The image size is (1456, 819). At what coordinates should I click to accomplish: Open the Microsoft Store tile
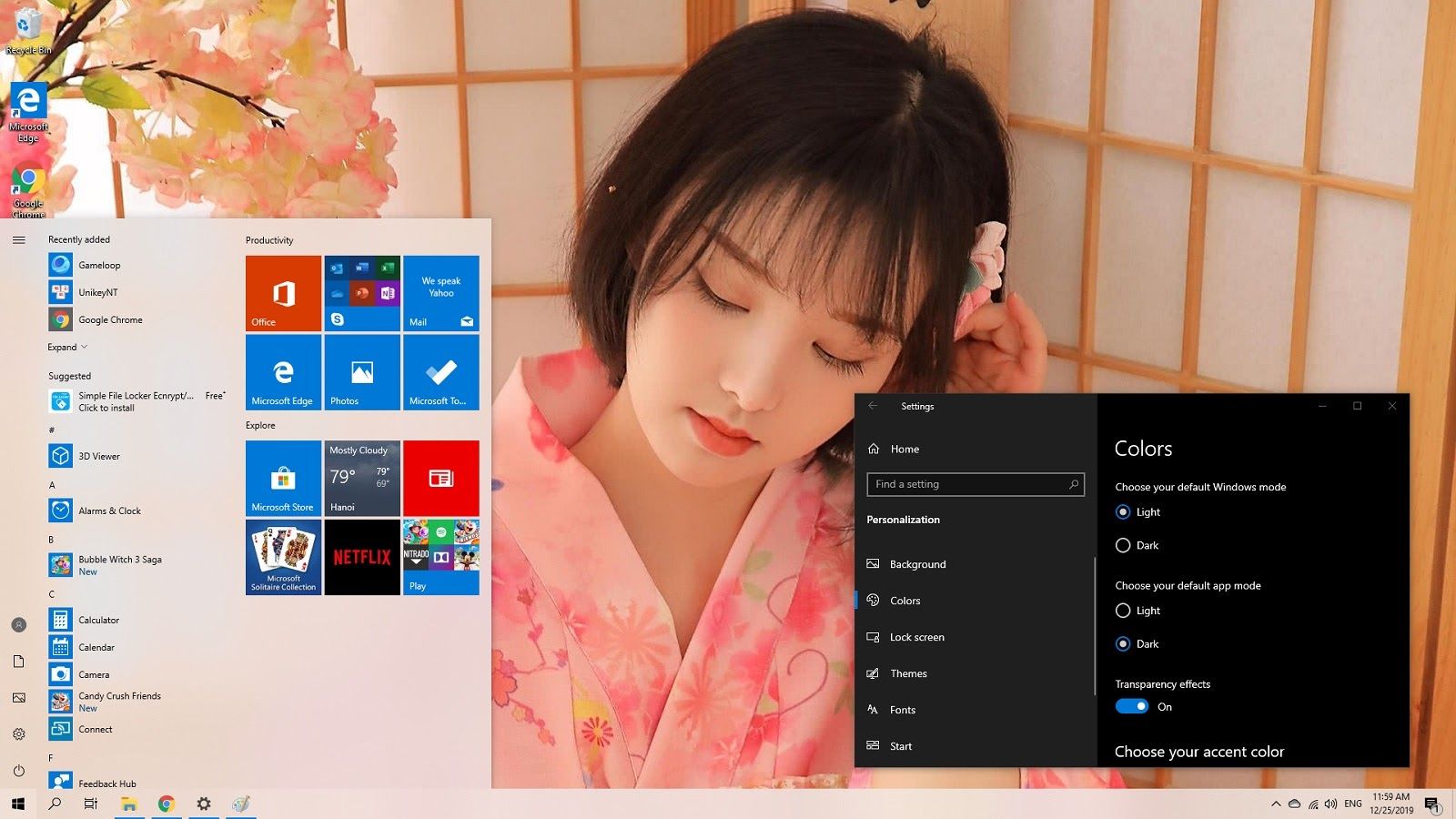click(x=283, y=479)
